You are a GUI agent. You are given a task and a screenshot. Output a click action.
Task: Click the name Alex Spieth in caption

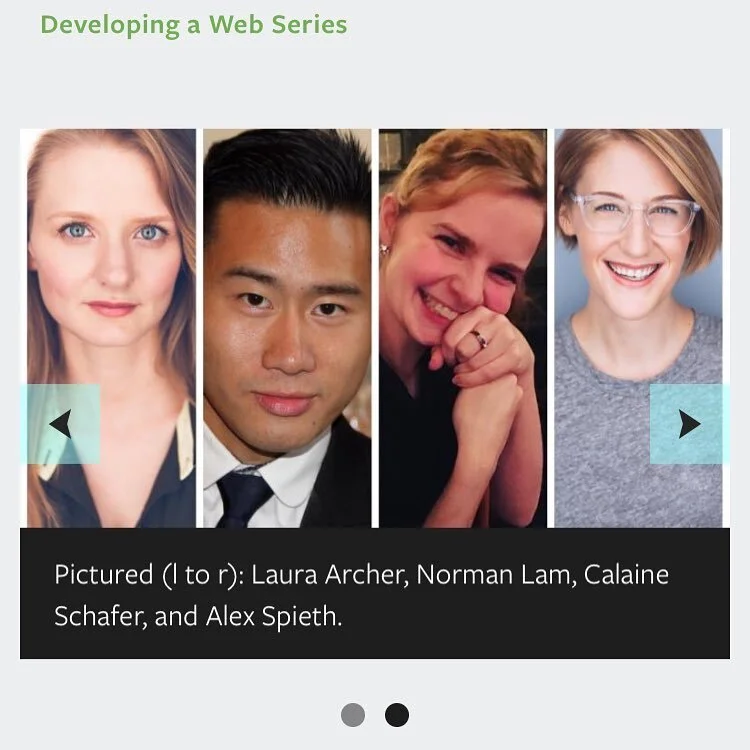tap(273, 616)
